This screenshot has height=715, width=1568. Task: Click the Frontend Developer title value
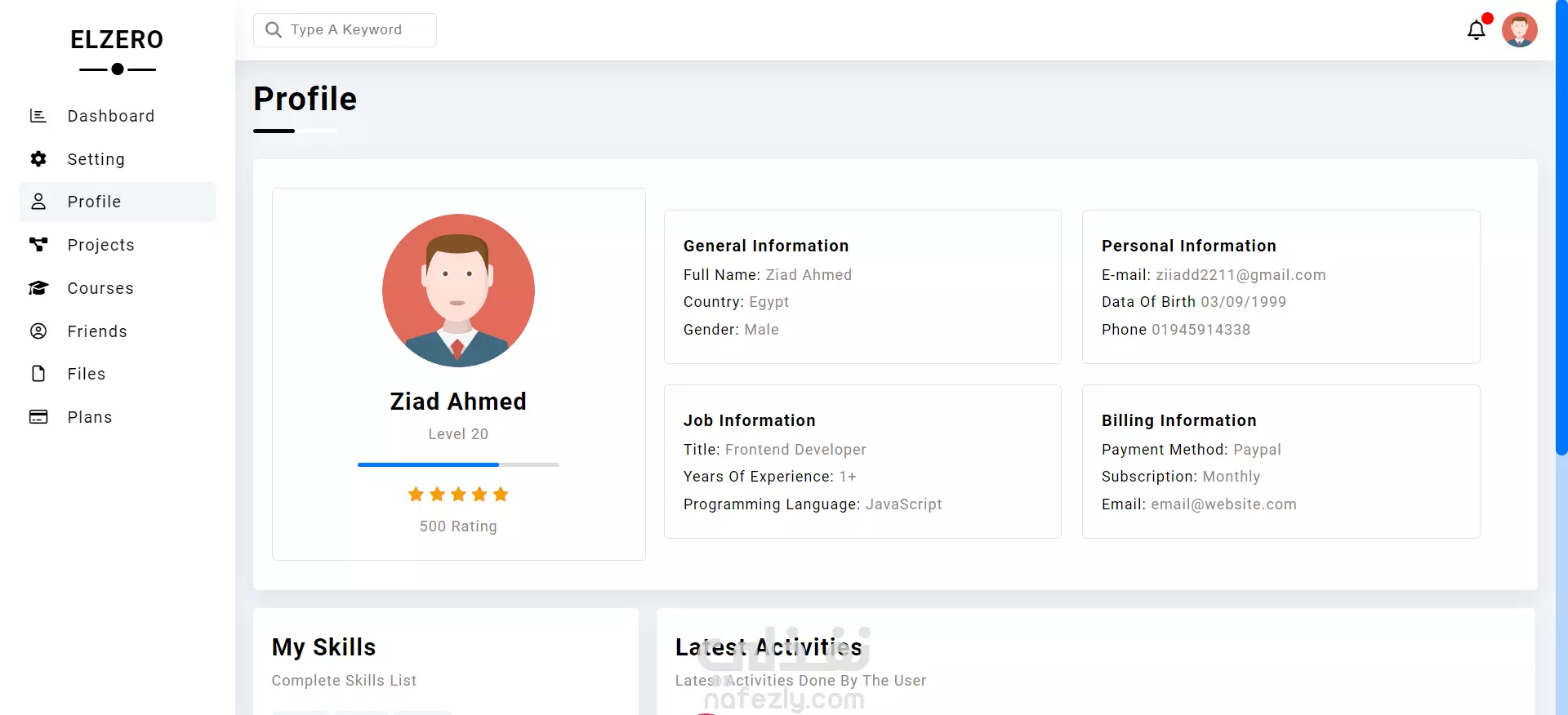click(795, 450)
